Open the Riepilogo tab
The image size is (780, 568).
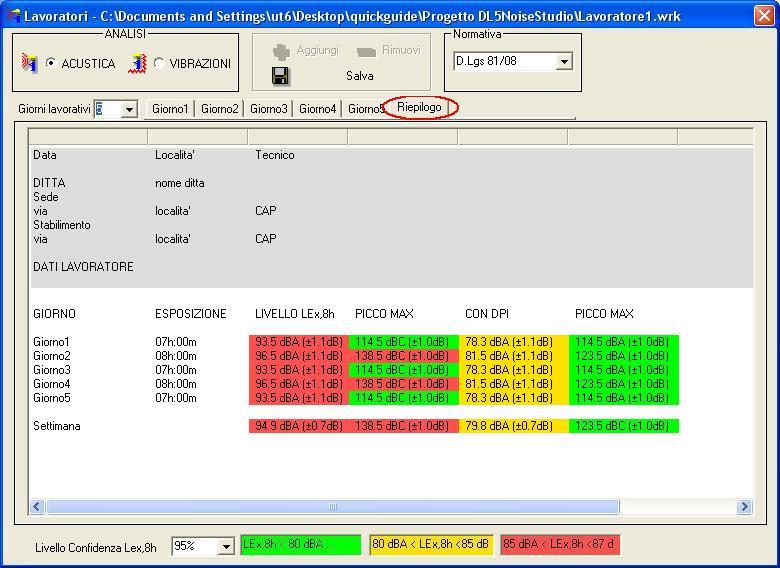(x=419, y=107)
